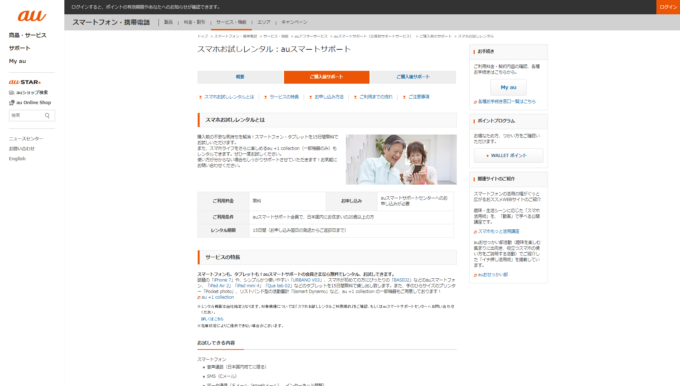Viewport: 680px width, 386px height.
Task: Open the iPhone 7 link in the text
Action: (x=221, y=280)
